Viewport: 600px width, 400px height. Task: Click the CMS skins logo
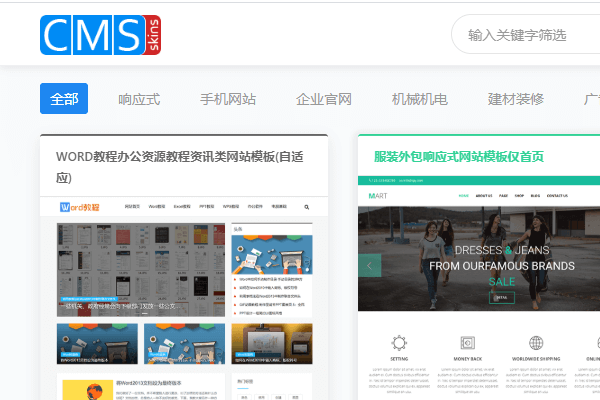click(x=100, y=35)
